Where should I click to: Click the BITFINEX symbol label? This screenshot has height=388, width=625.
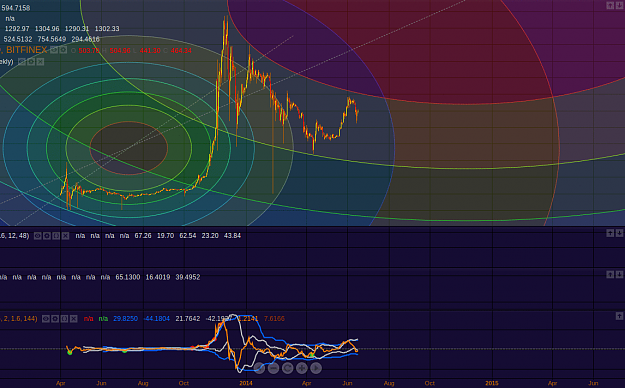pyautogui.click(x=27, y=50)
